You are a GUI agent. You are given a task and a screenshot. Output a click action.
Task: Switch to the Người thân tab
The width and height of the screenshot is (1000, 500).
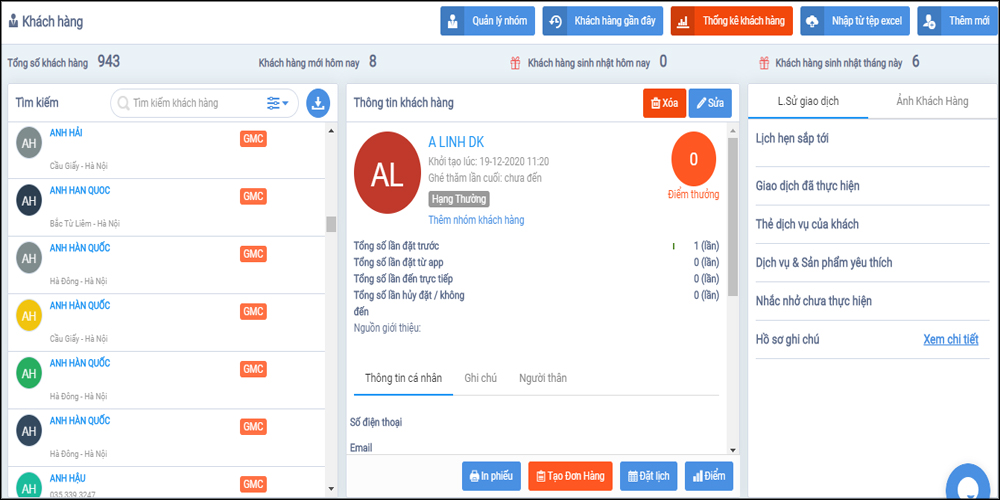[543, 378]
